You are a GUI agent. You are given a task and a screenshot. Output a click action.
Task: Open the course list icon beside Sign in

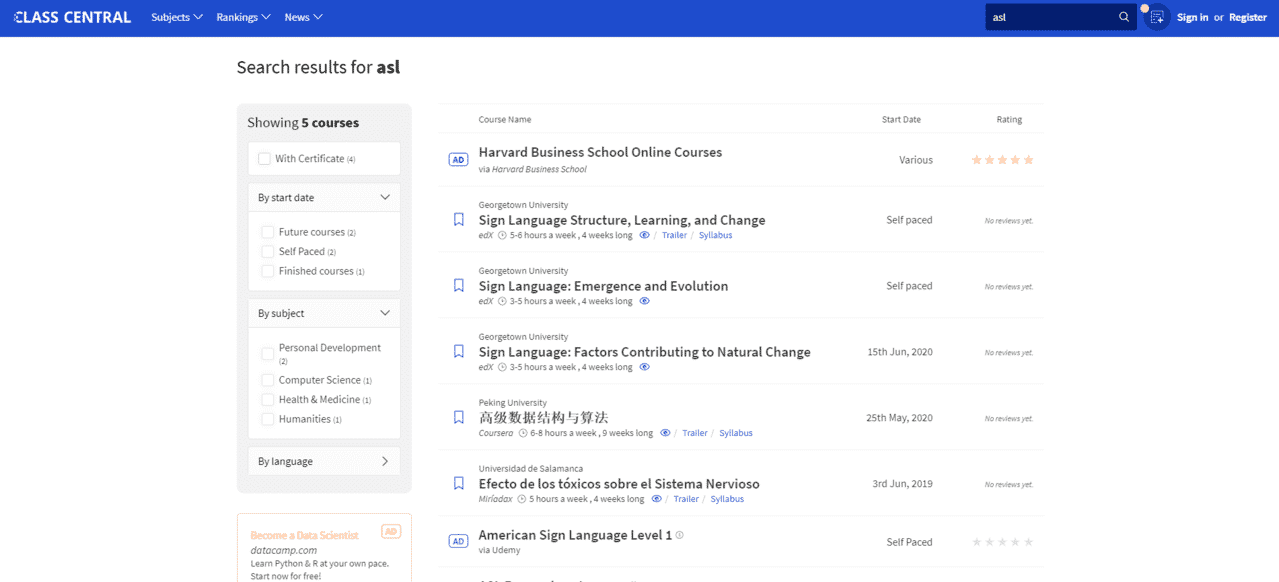point(1157,17)
